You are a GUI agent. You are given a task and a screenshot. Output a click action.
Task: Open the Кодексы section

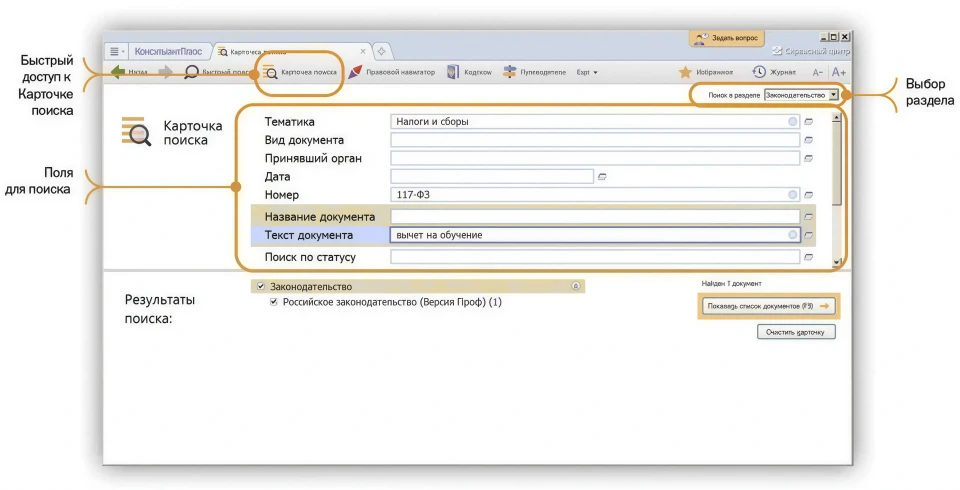pyautogui.click(x=469, y=72)
